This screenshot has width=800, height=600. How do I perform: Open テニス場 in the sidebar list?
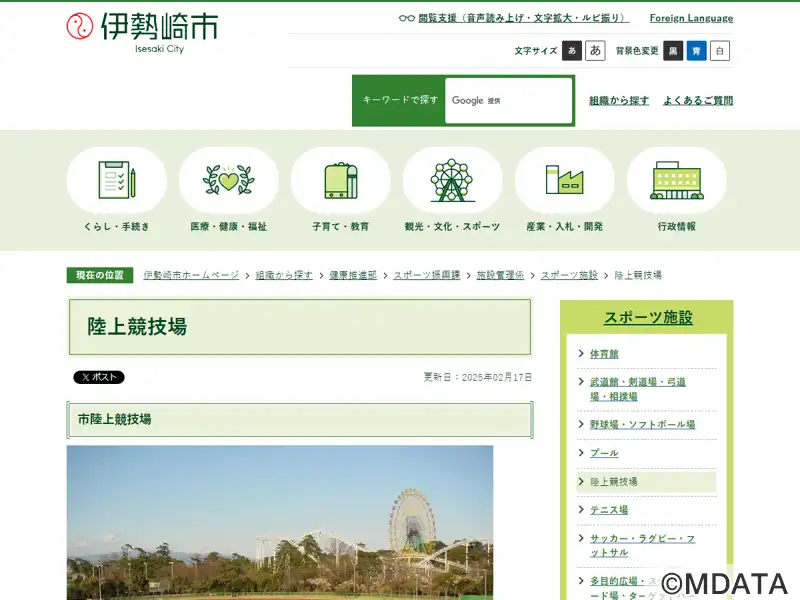(x=609, y=510)
